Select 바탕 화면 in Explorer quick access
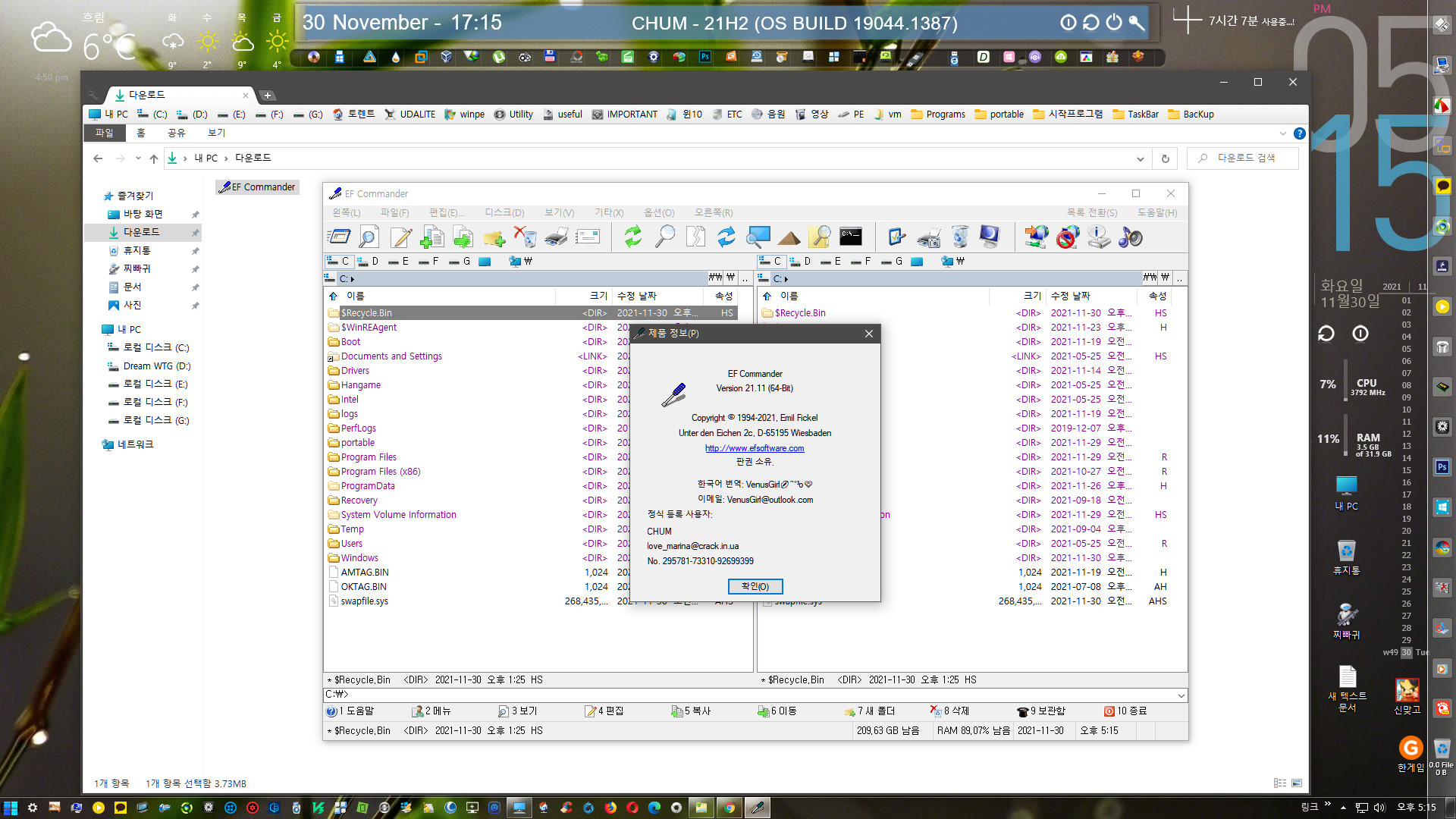The height and width of the screenshot is (819, 1456). [x=143, y=215]
